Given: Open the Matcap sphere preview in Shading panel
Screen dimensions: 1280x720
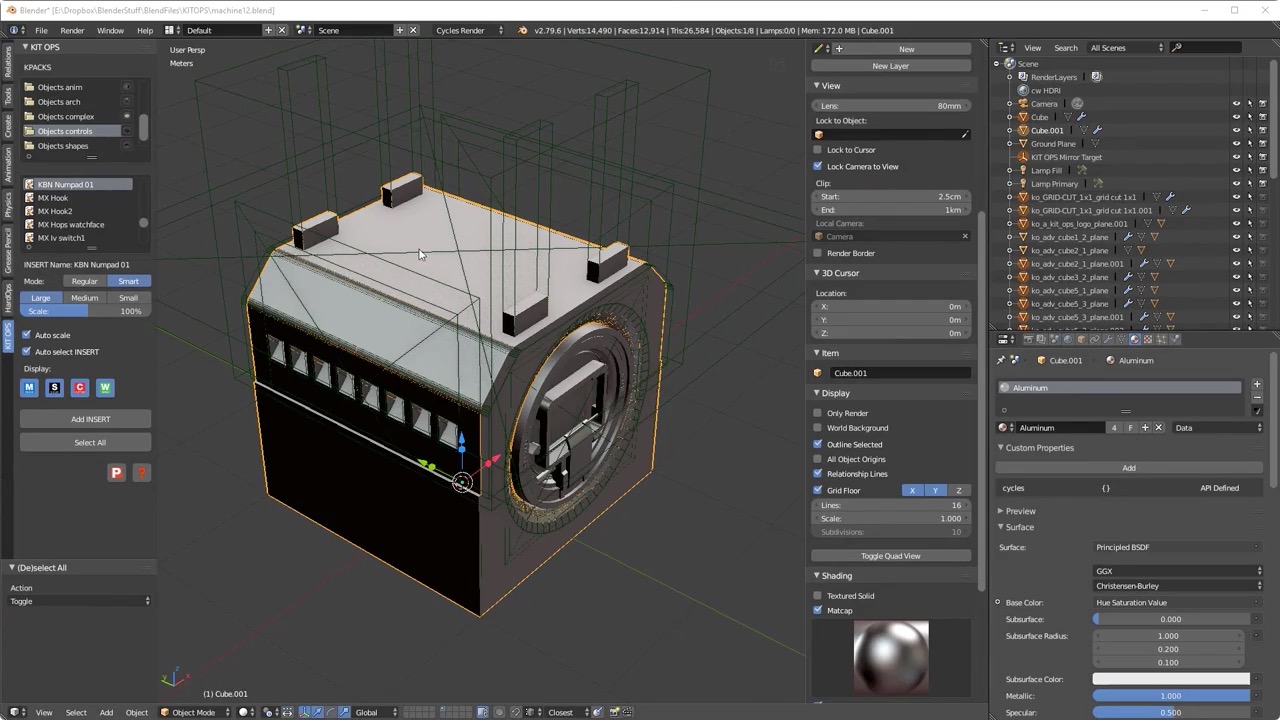Looking at the screenshot, I should pyautogui.click(x=890, y=655).
